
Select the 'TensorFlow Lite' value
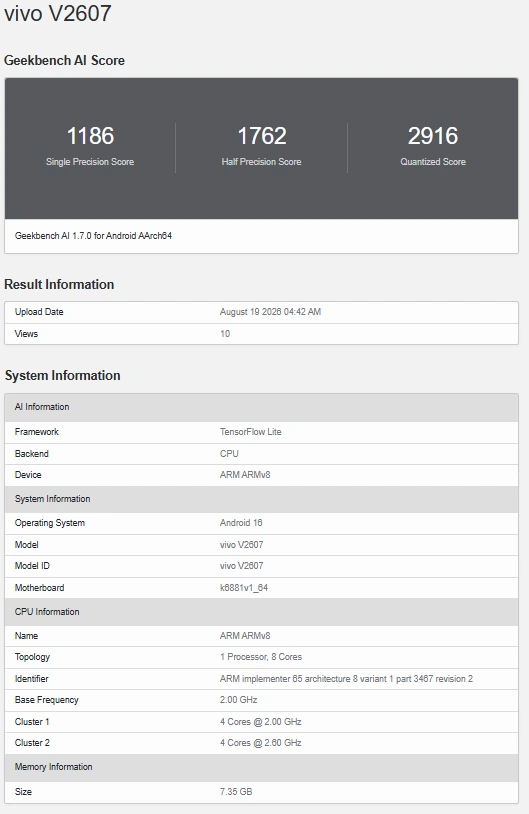(x=251, y=432)
